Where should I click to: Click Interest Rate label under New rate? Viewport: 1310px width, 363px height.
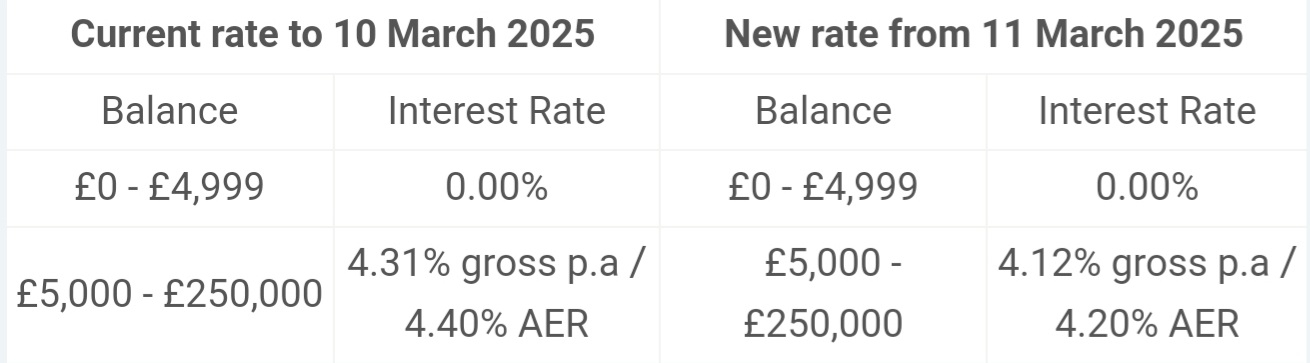coord(1148,111)
